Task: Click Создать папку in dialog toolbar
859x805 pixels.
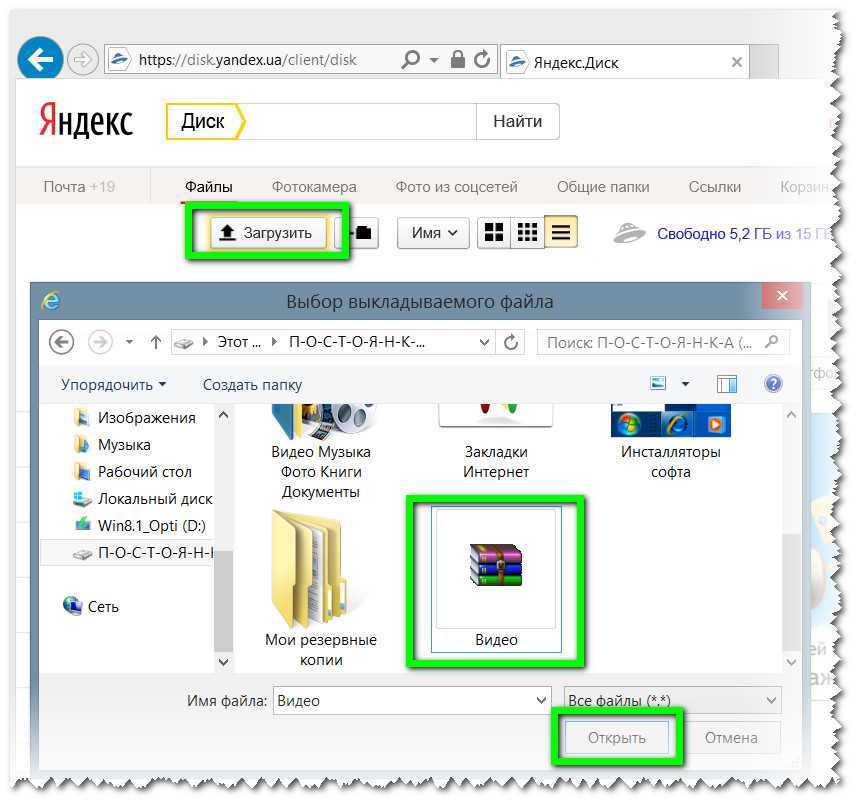Action: [253, 385]
